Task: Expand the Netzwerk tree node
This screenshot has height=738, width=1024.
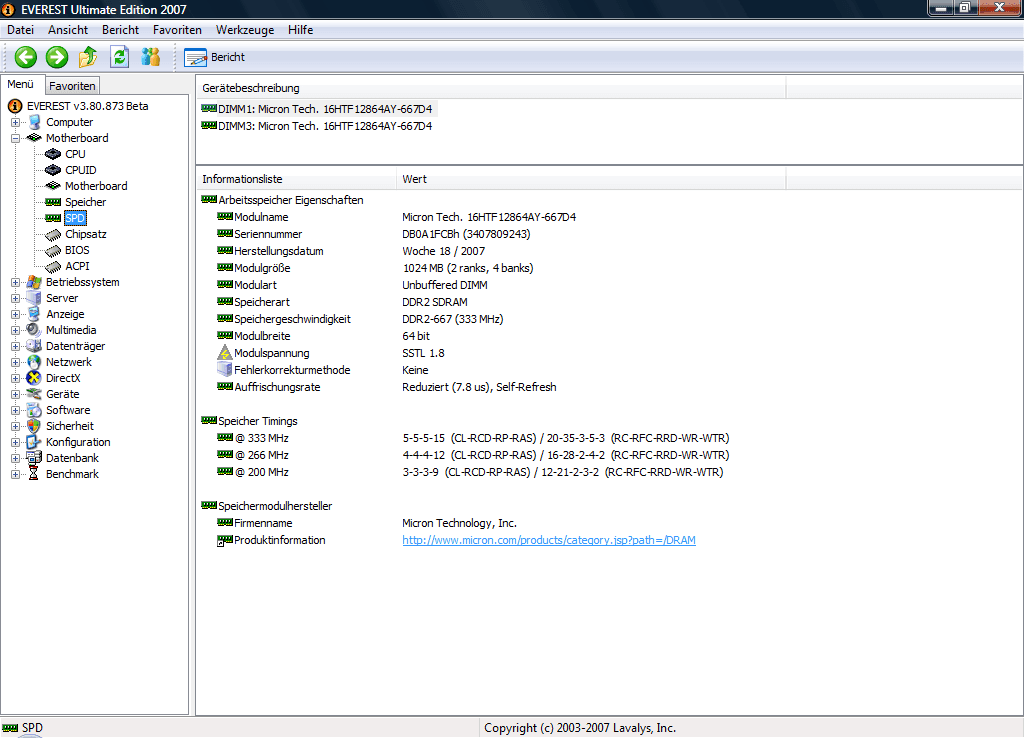Action: click(15, 362)
